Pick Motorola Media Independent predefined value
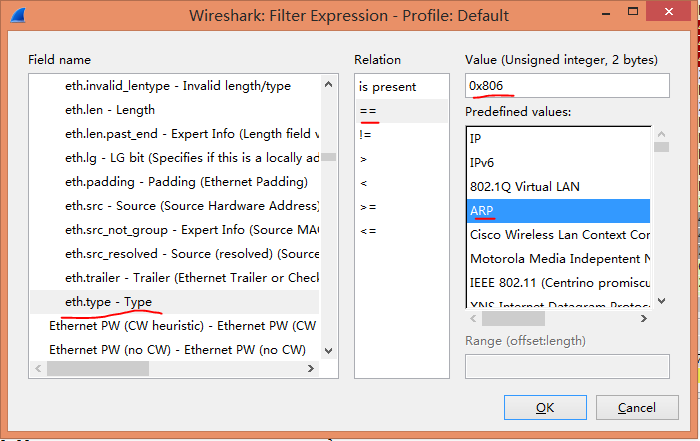The image size is (700, 441). click(558, 259)
